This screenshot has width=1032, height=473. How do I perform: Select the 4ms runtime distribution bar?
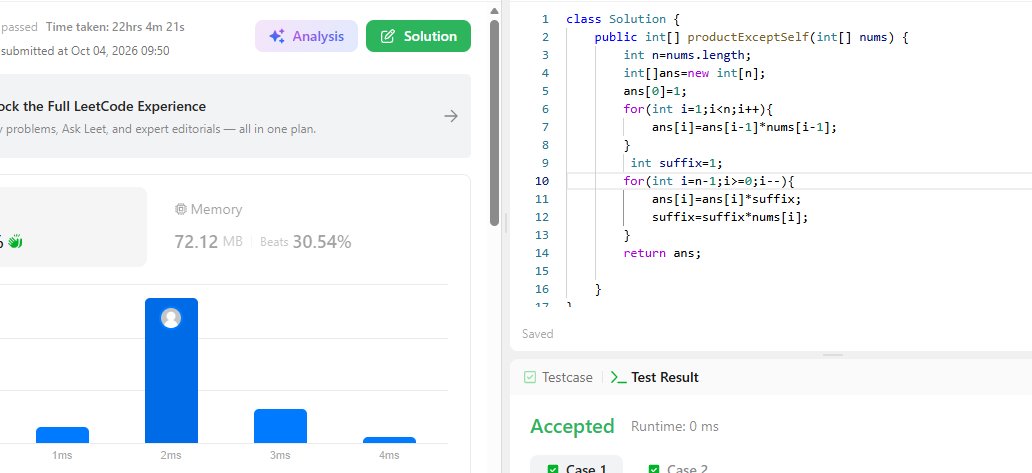(389, 440)
